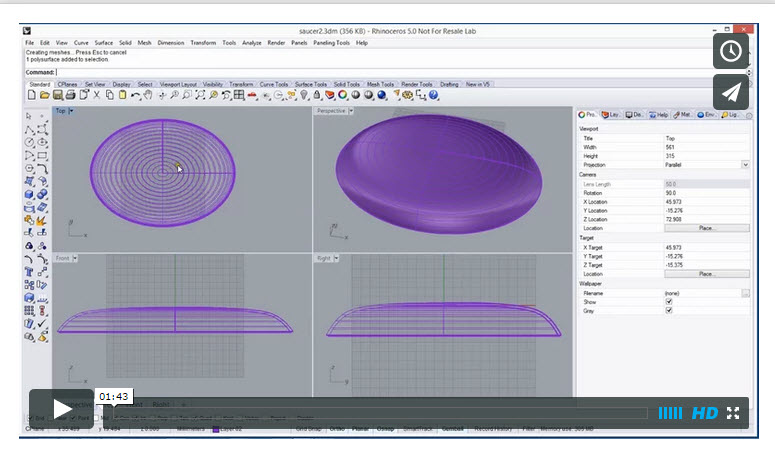
Task: Click the Undo arrow icon
Action: pos(135,95)
